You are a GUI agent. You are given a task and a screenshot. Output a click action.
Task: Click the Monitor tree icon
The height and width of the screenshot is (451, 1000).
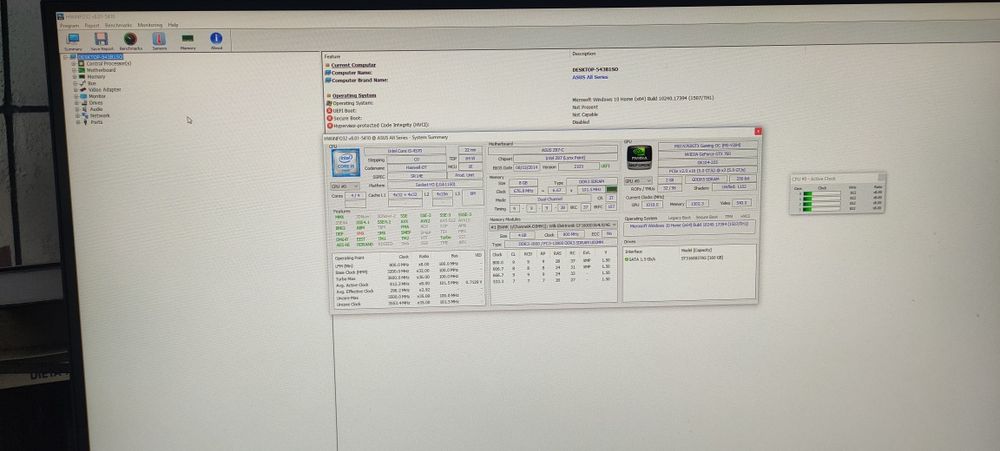84,96
